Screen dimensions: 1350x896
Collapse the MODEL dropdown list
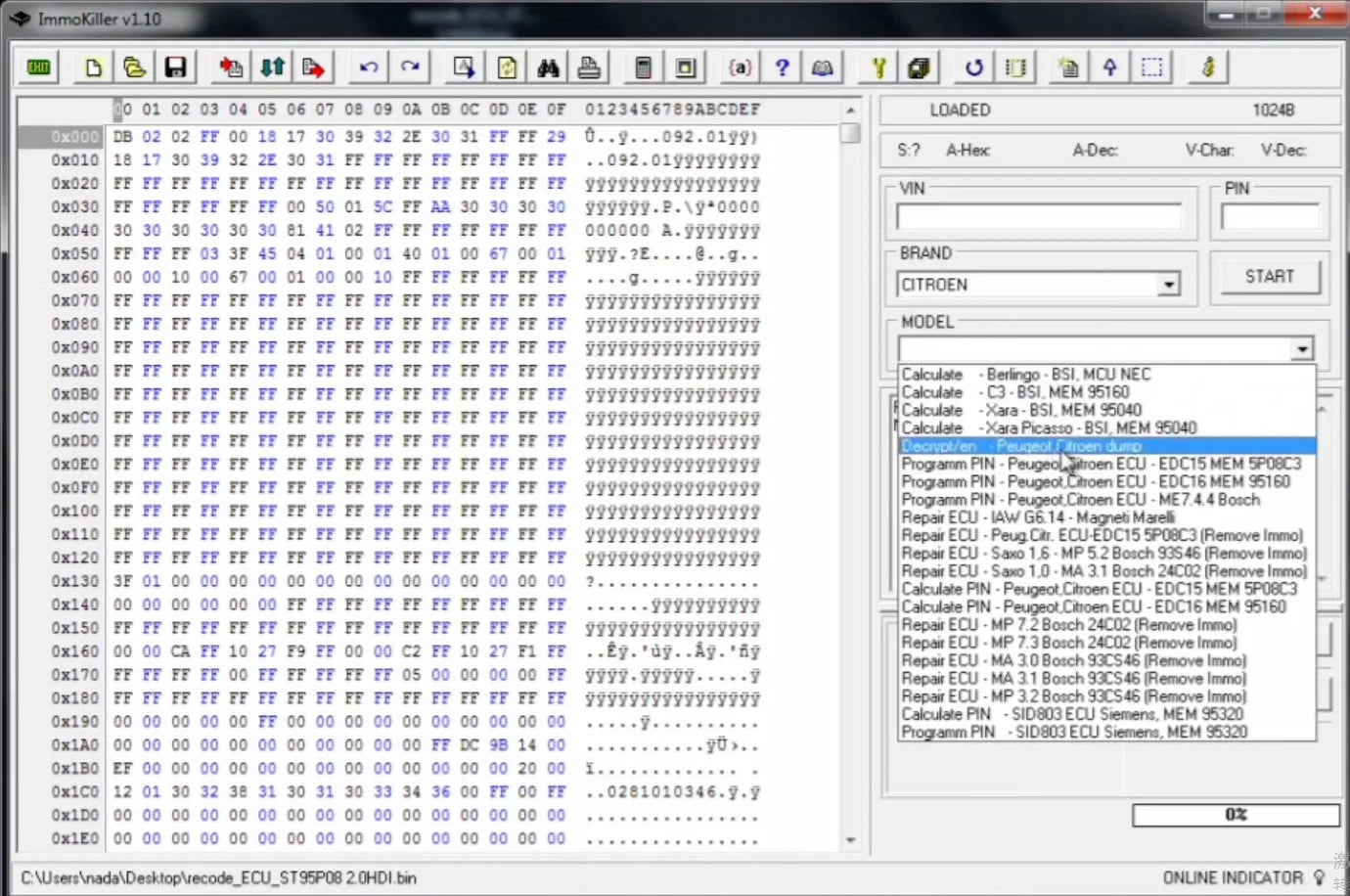pyautogui.click(x=1302, y=348)
